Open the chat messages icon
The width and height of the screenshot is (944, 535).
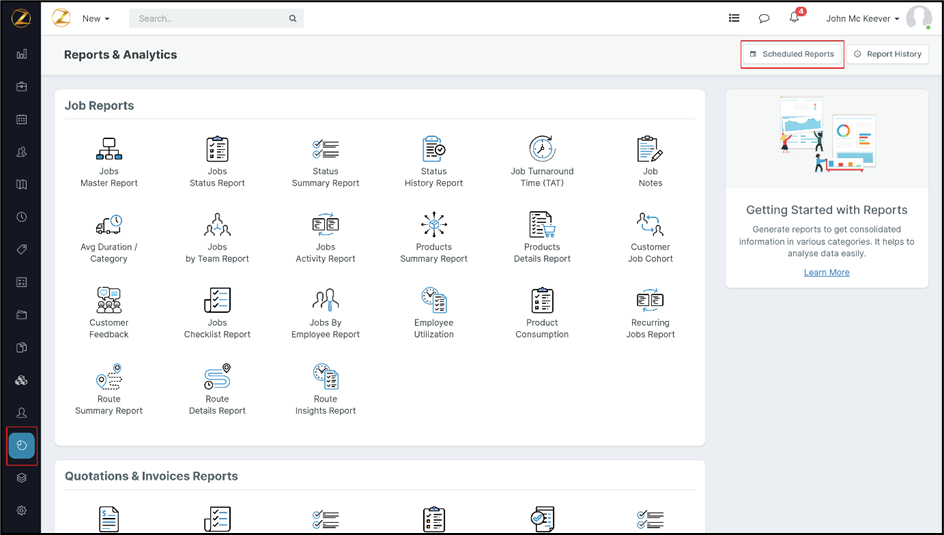click(764, 18)
